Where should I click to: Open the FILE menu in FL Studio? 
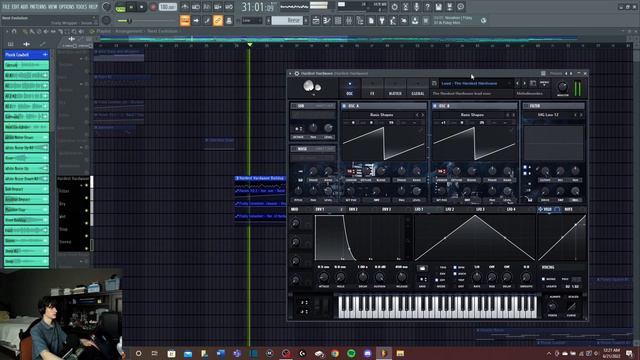(6, 7)
